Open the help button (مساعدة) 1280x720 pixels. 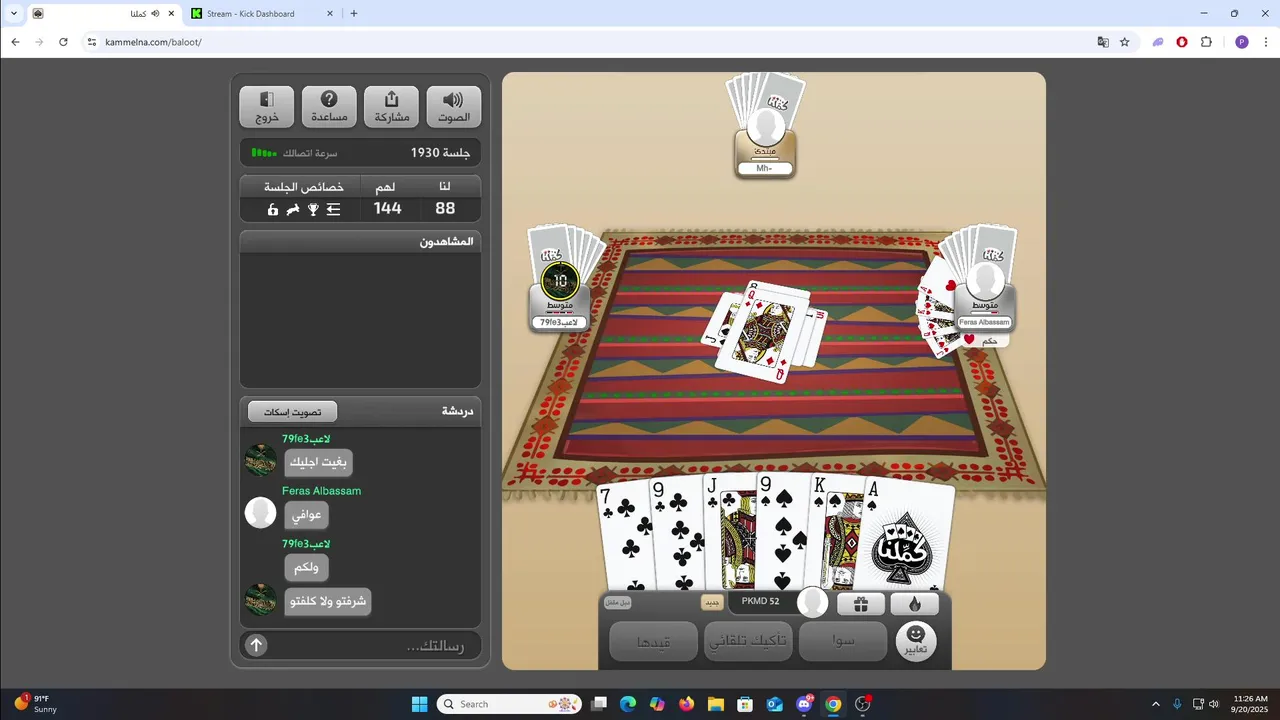click(329, 107)
